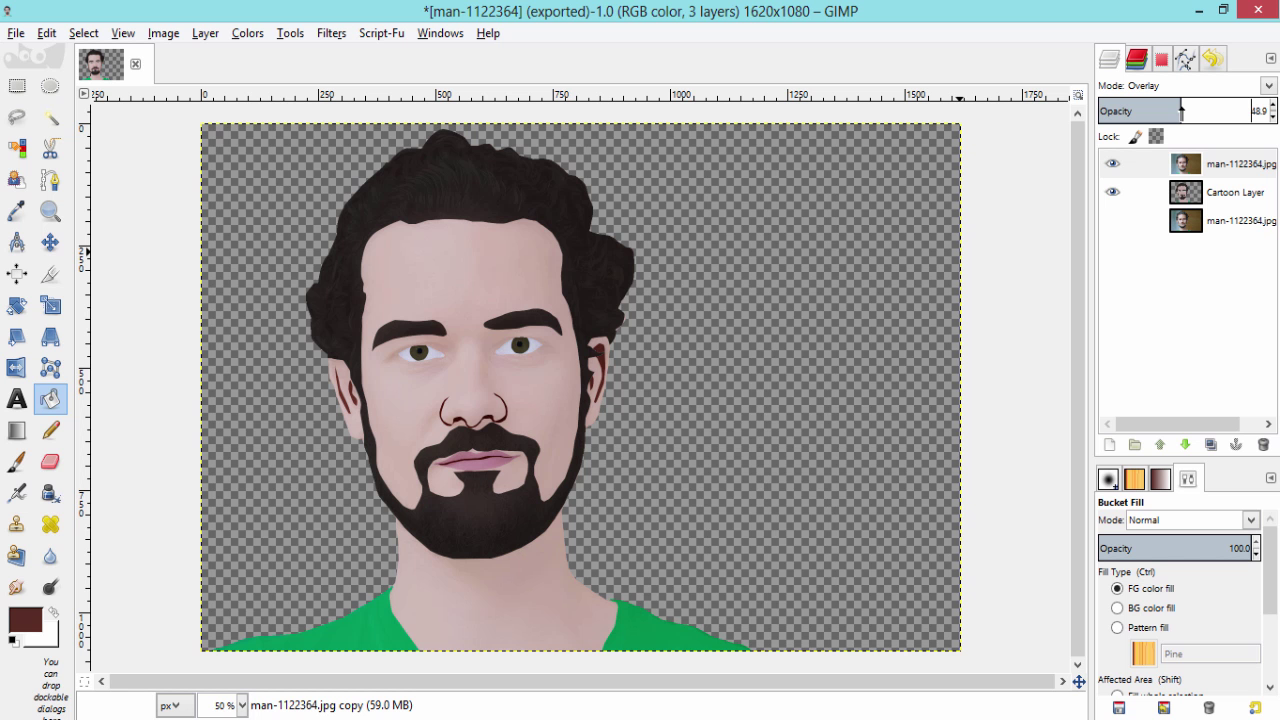Select the Pattern fill option
Image resolution: width=1280 pixels, height=720 pixels.
[1117, 627]
